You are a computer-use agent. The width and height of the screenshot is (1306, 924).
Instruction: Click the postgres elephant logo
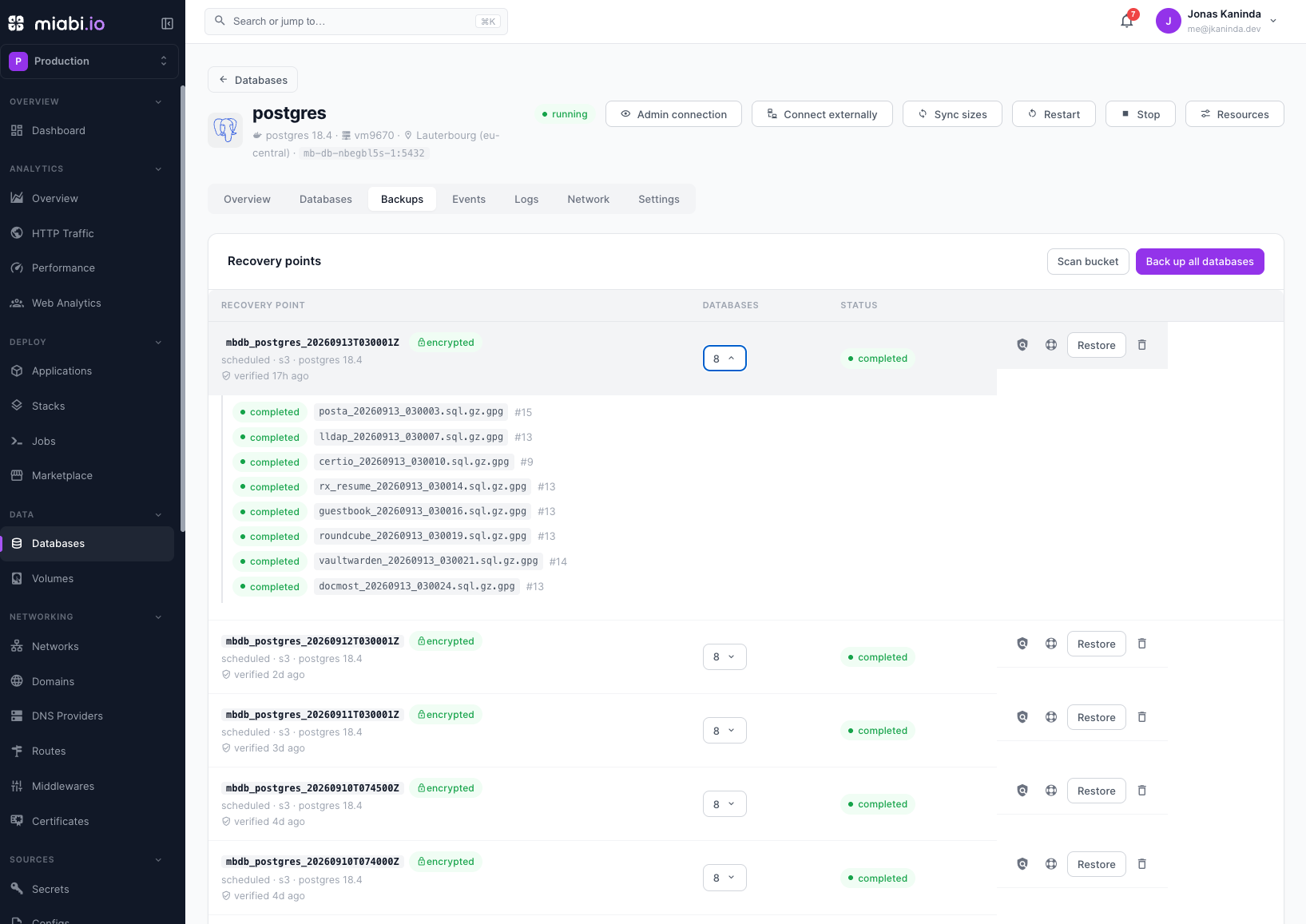tap(225, 129)
